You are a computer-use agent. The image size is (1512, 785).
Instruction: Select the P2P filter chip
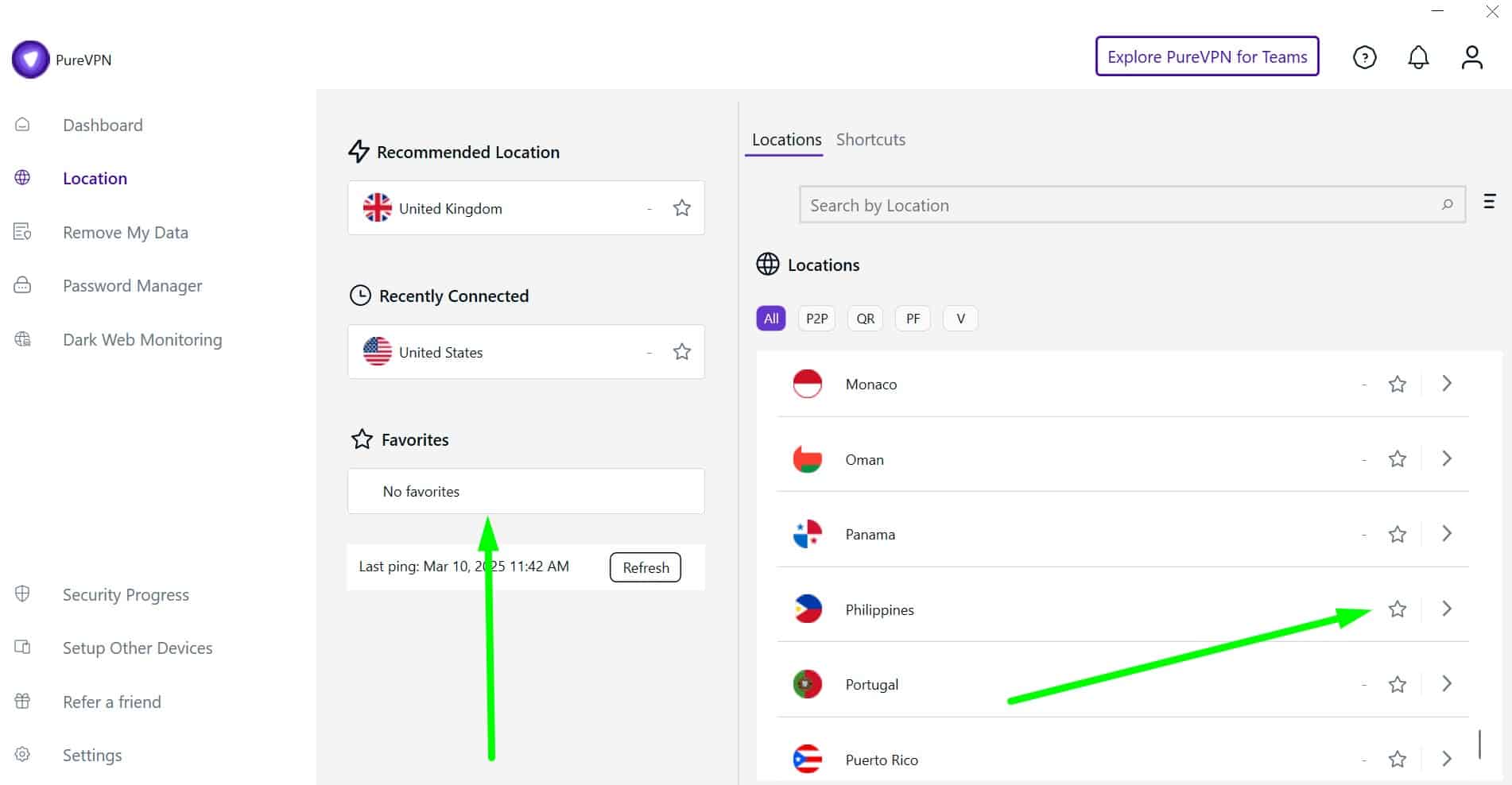(x=816, y=319)
